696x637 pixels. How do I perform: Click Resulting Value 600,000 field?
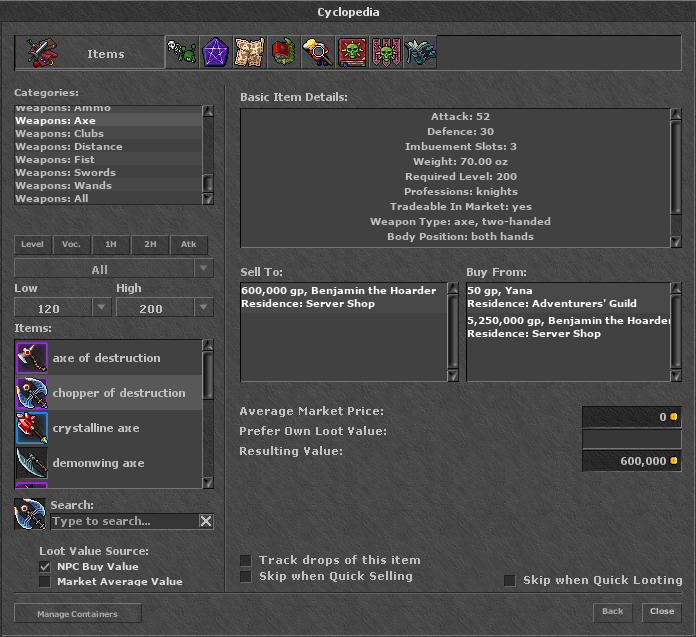(x=632, y=461)
